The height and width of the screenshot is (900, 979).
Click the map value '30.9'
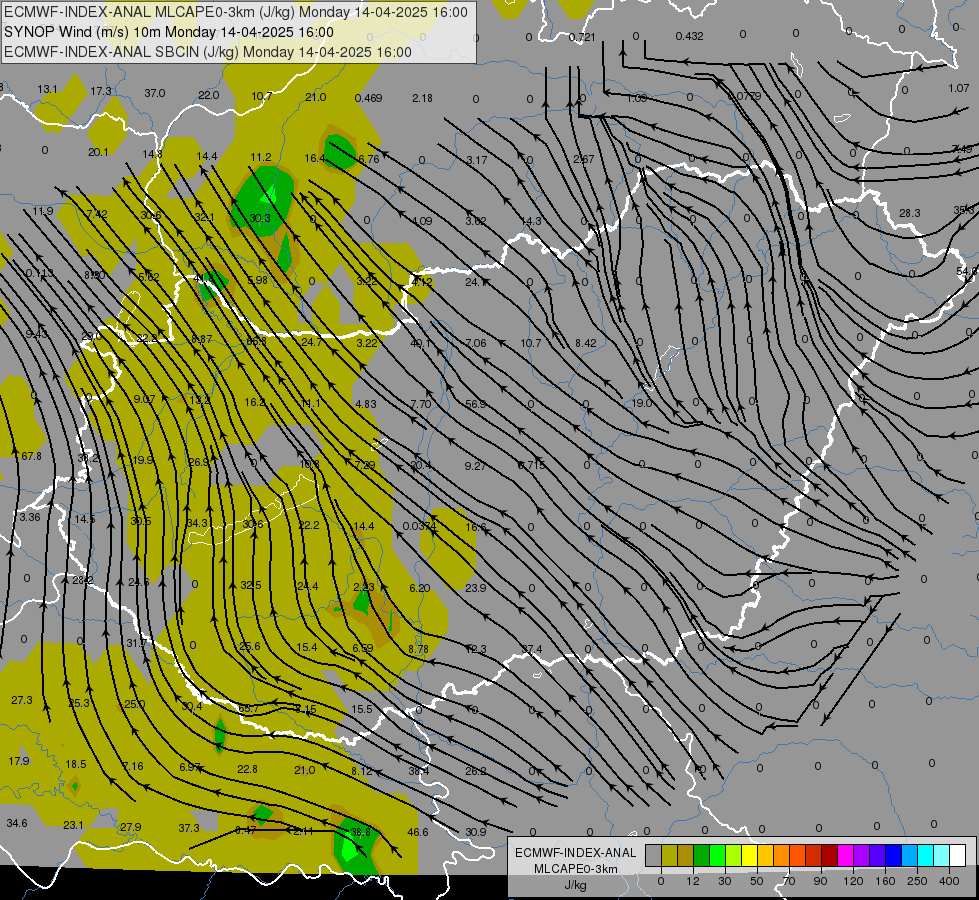tap(475, 832)
